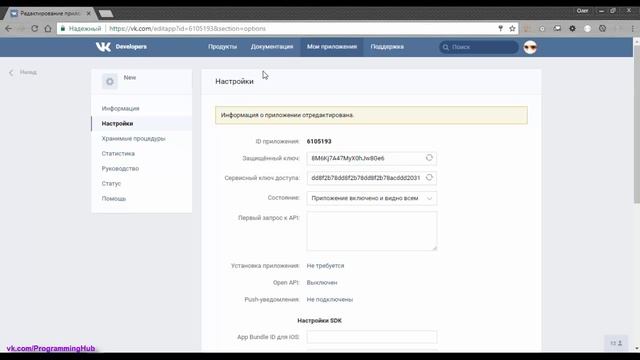The width and height of the screenshot is (640, 360).
Task: Click the Назад back link
Action: coord(23,73)
